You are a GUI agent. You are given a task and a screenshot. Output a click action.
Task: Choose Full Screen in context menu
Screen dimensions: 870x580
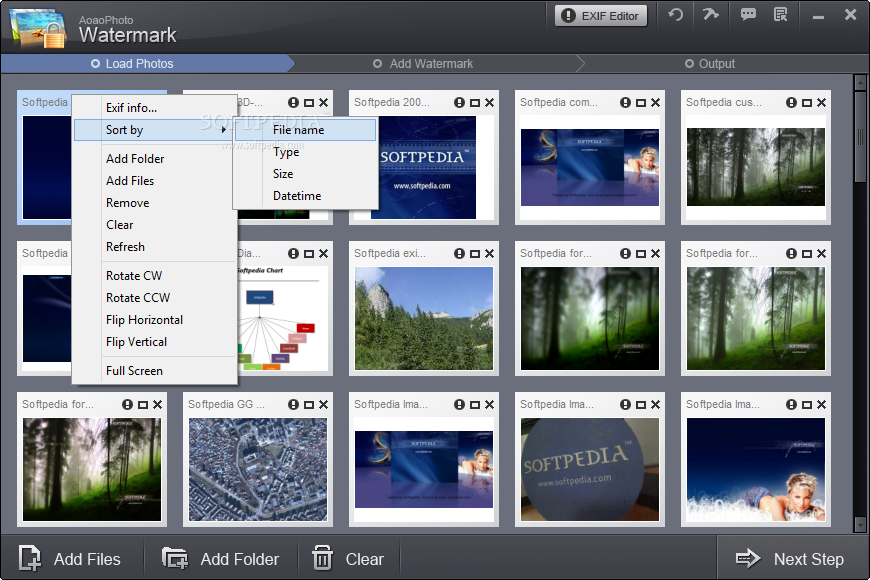click(x=154, y=371)
